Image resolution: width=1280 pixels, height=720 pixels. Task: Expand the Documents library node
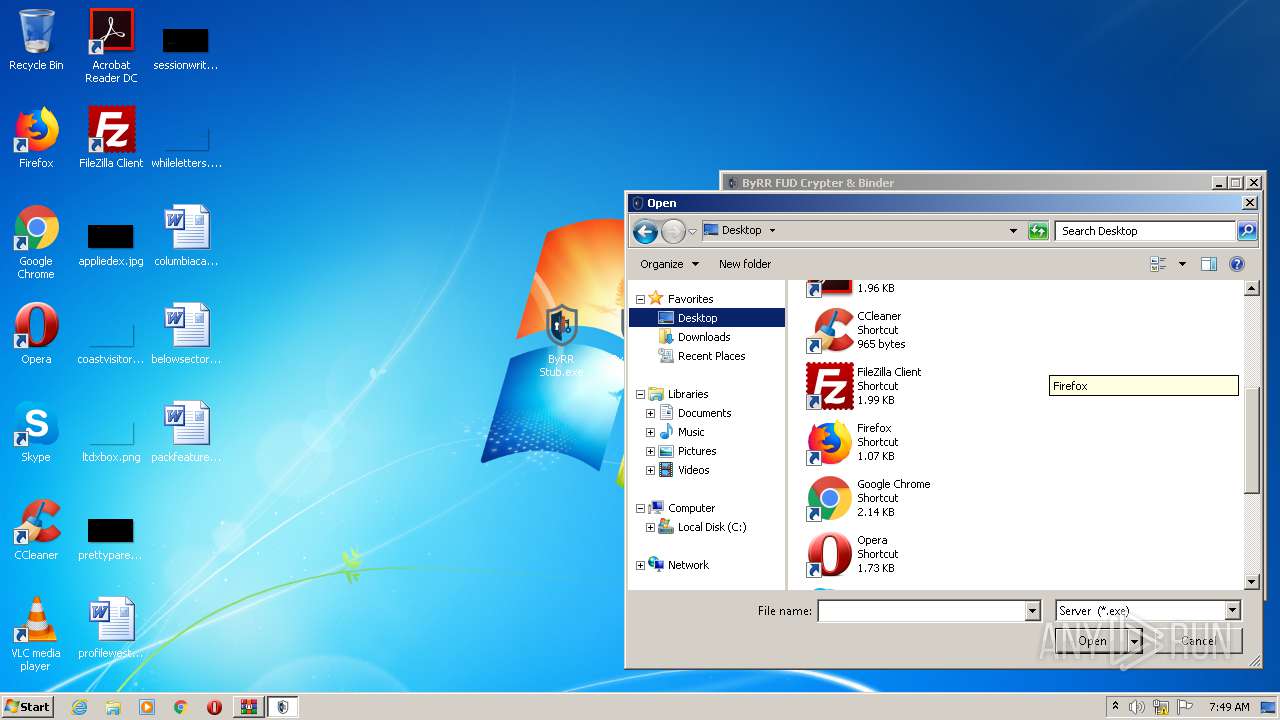651,413
